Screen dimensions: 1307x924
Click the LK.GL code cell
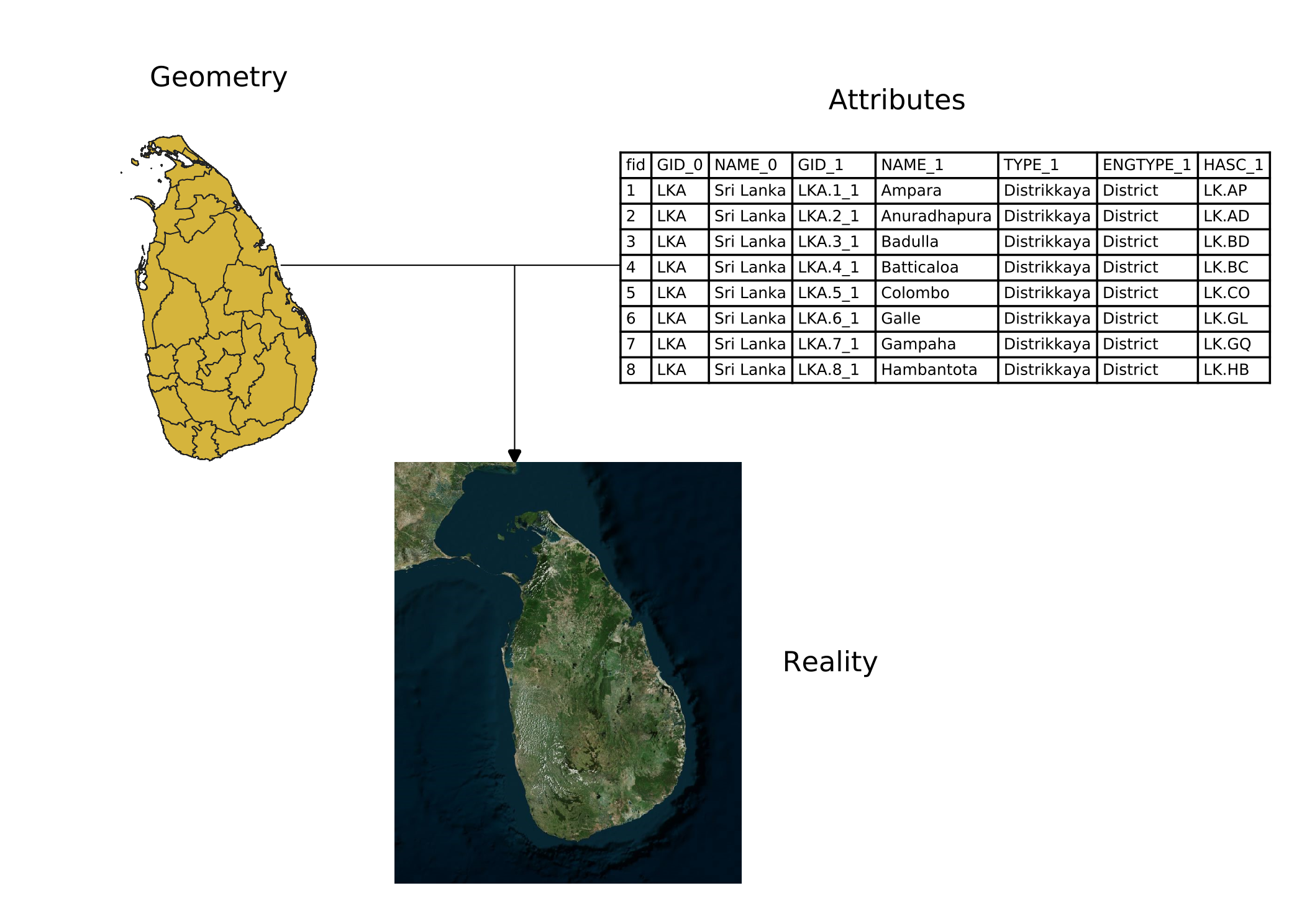(x=1234, y=319)
